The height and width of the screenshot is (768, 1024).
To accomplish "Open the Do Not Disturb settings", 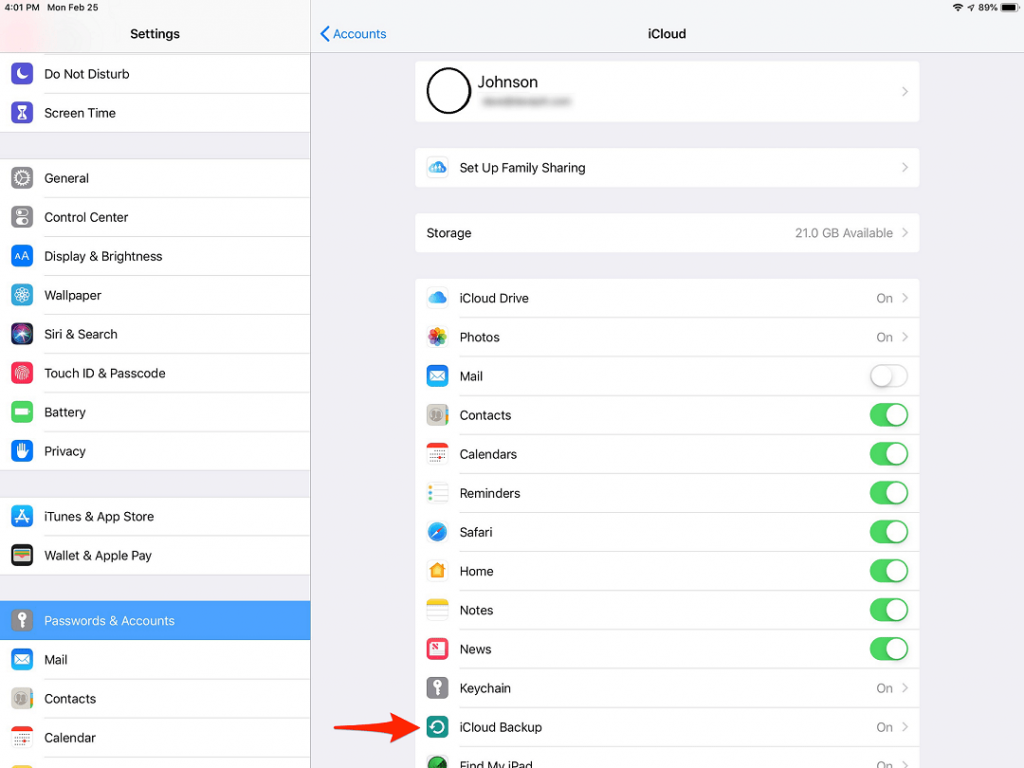I will [x=155, y=74].
